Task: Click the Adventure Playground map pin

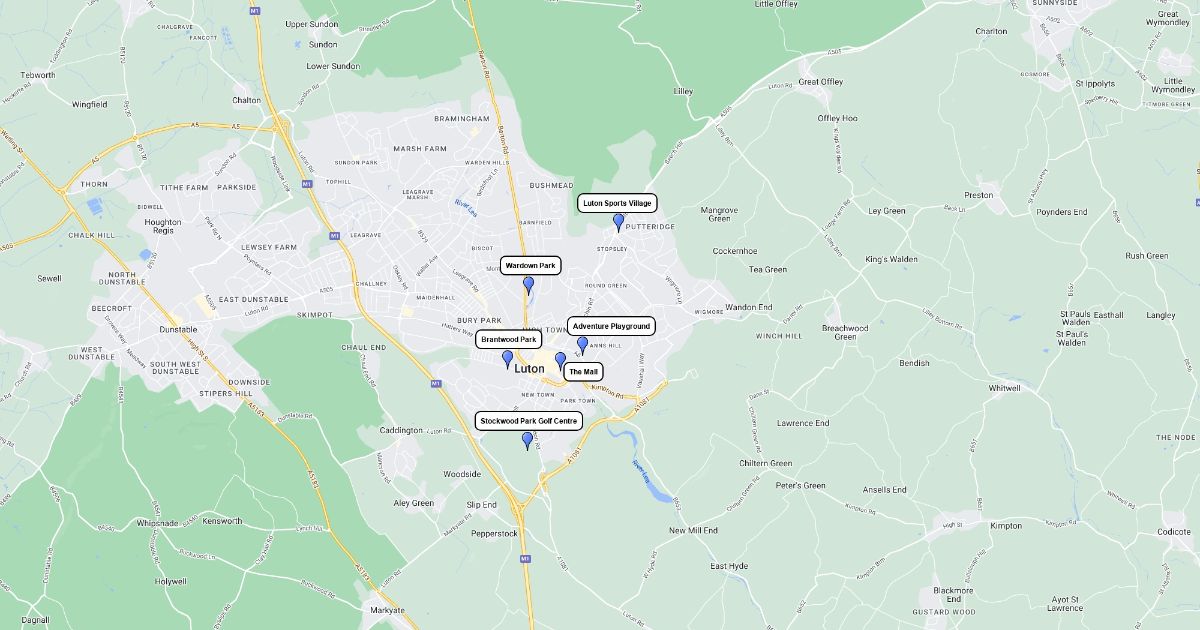Action: coord(582,345)
